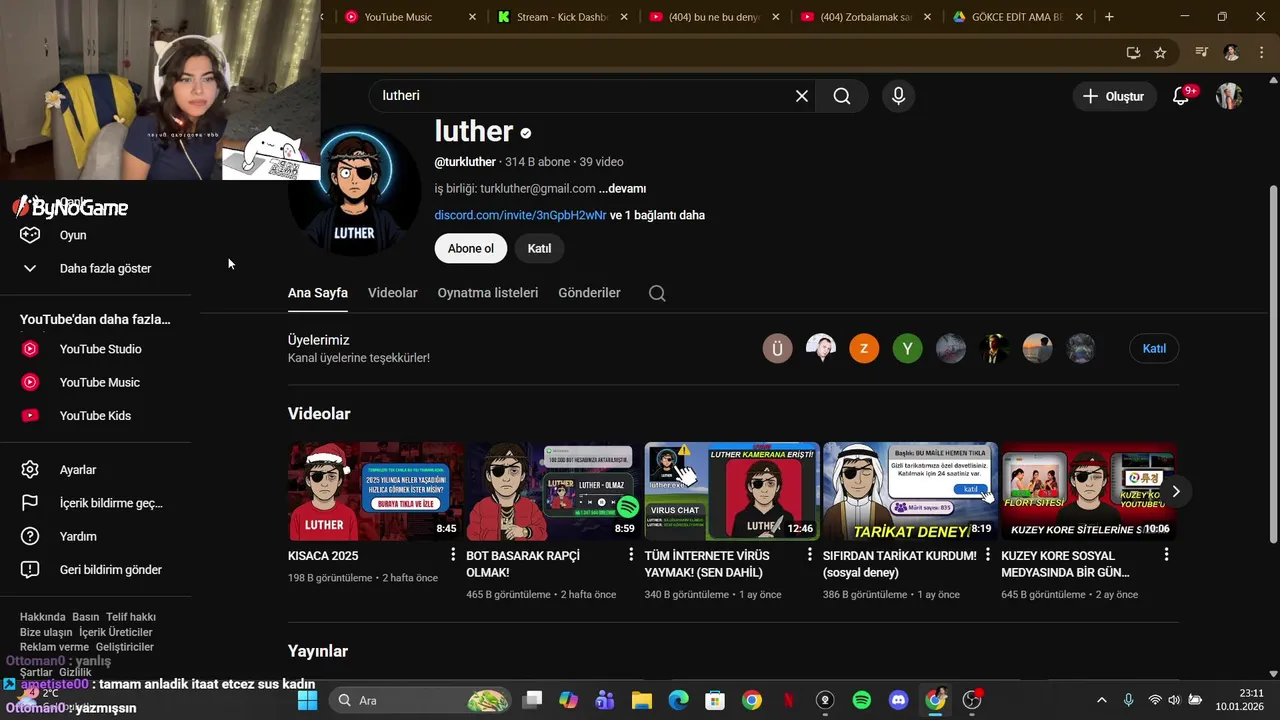Open YouTube Kids from sidebar
The image size is (1280, 720).
pos(95,416)
